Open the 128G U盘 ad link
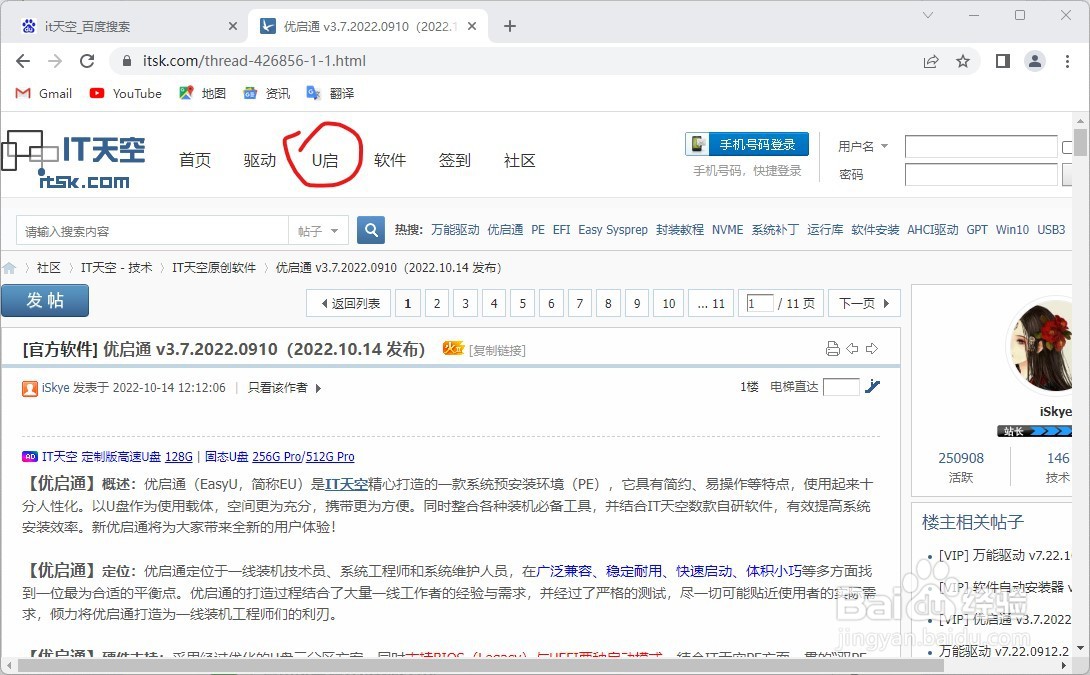Viewport: 1090px width, 675px height. (x=179, y=457)
